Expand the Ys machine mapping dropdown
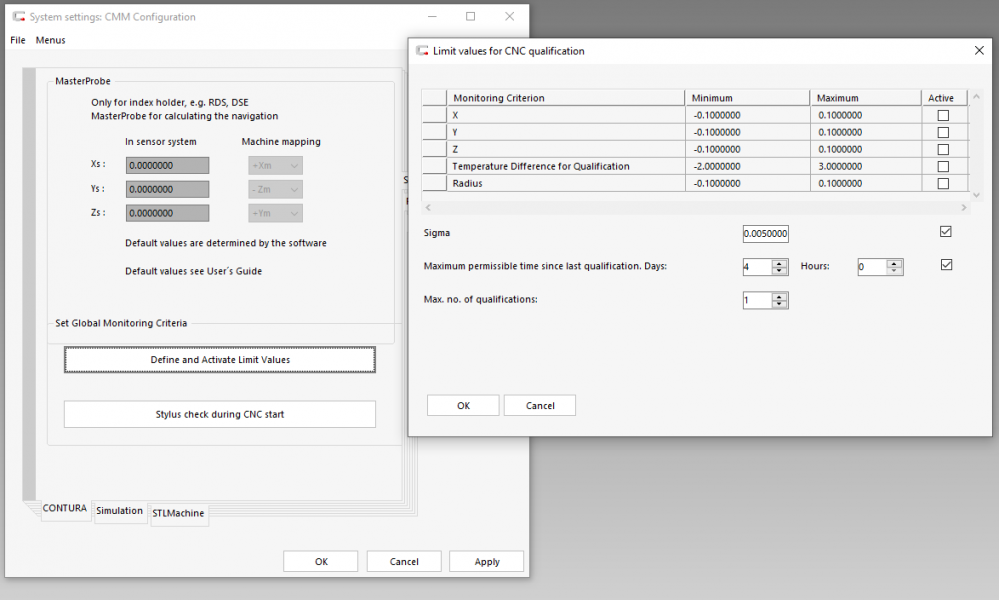999x600 pixels. [275, 190]
